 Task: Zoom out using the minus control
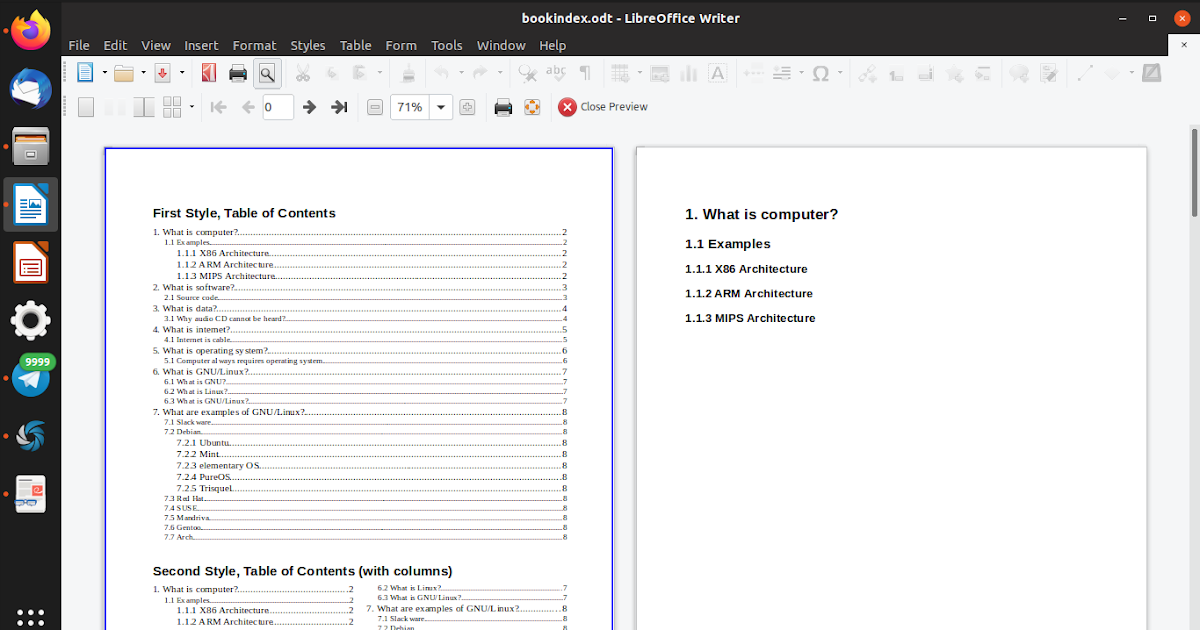click(374, 107)
